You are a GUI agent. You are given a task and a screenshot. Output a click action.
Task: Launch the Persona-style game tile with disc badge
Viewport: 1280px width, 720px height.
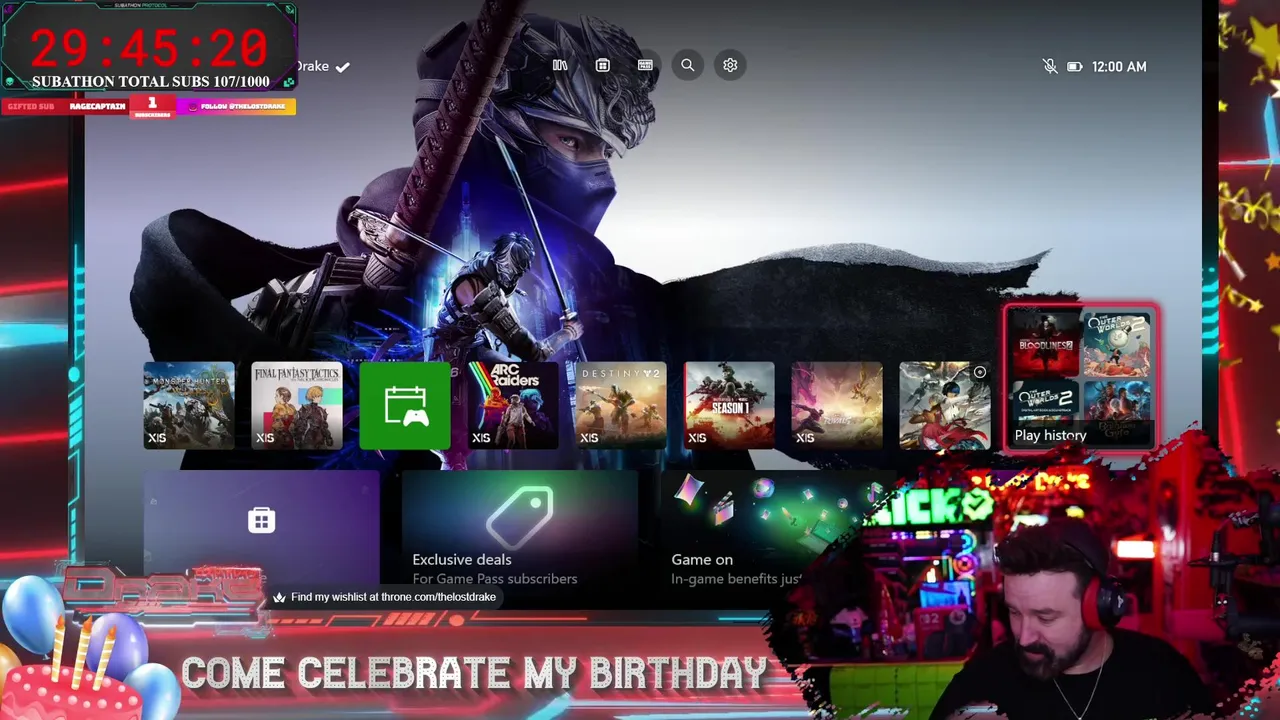click(x=945, y=406)
